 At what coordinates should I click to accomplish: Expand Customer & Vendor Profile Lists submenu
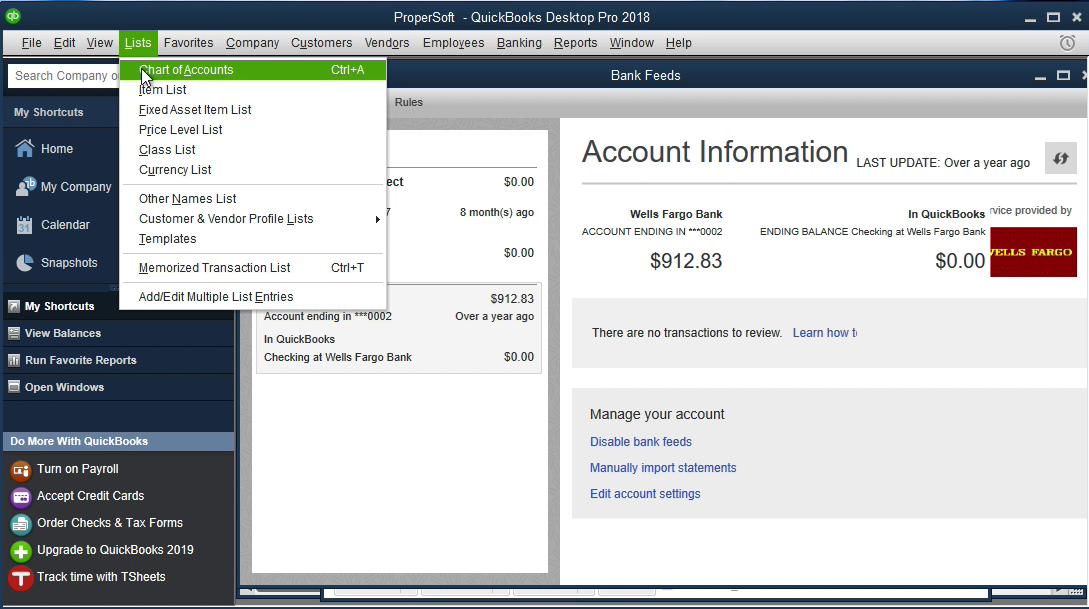(253, 219)
